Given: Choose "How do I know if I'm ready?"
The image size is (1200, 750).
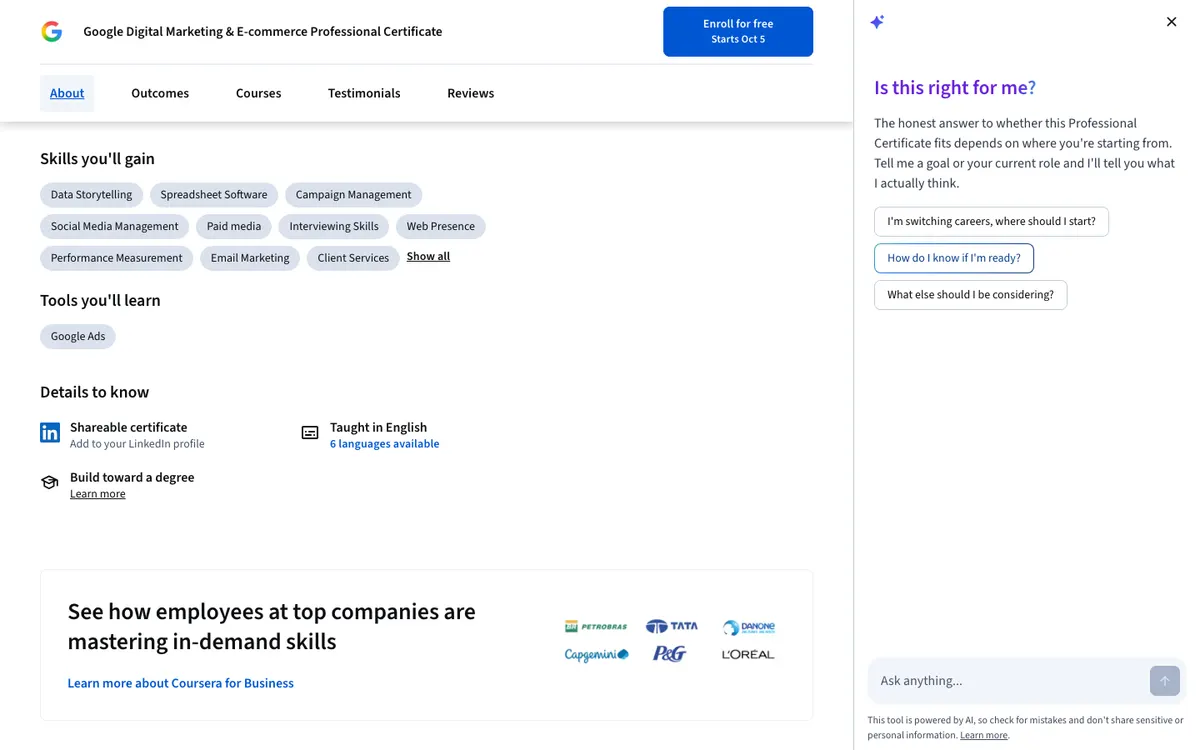Looking at the screenshot, I should pyautogui.click(x=954, y=258).
